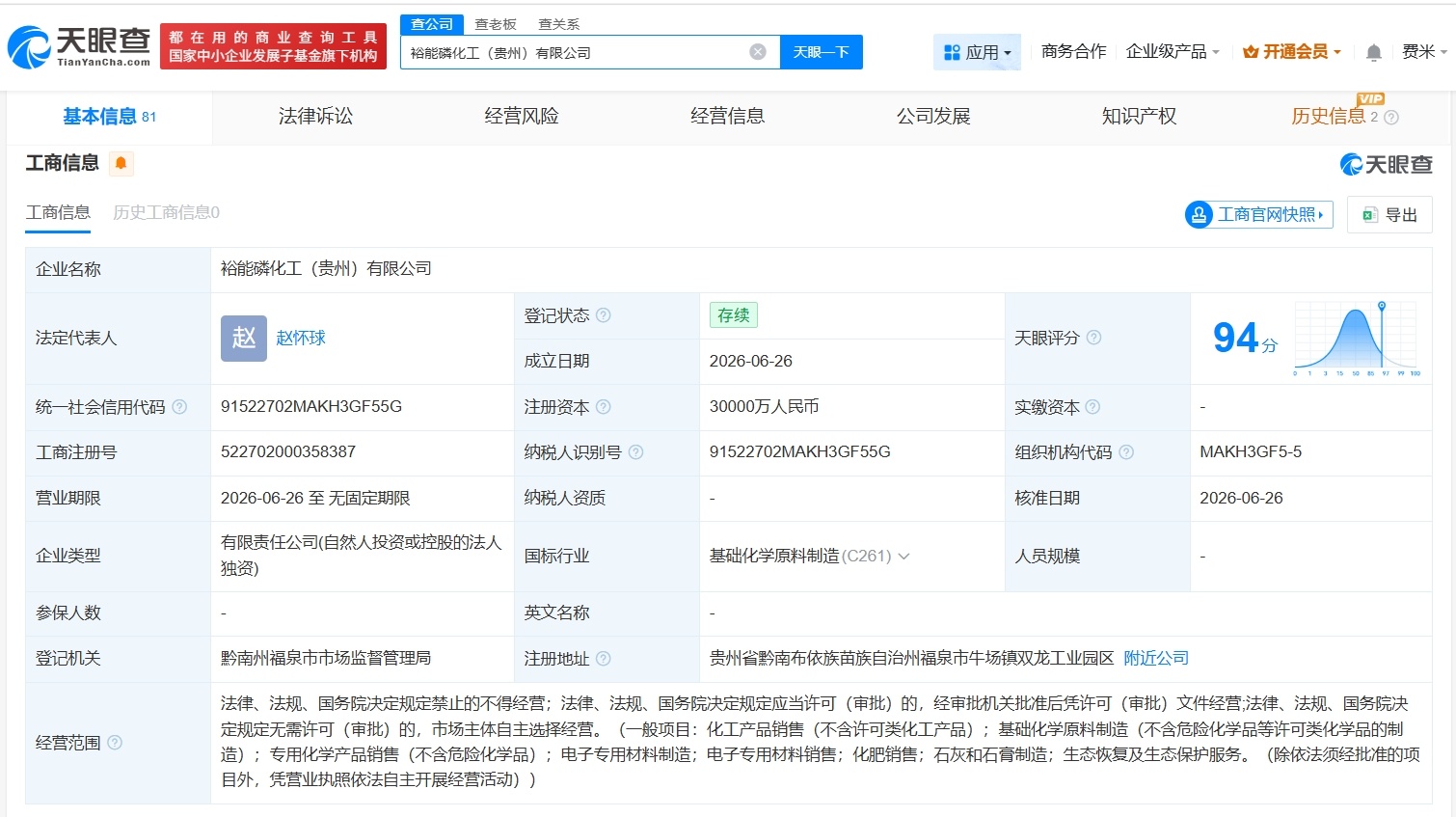The image size is (1456, 817).
Task: Click the 天眼评分 distribution chart
Action: tap(1357, 338)
